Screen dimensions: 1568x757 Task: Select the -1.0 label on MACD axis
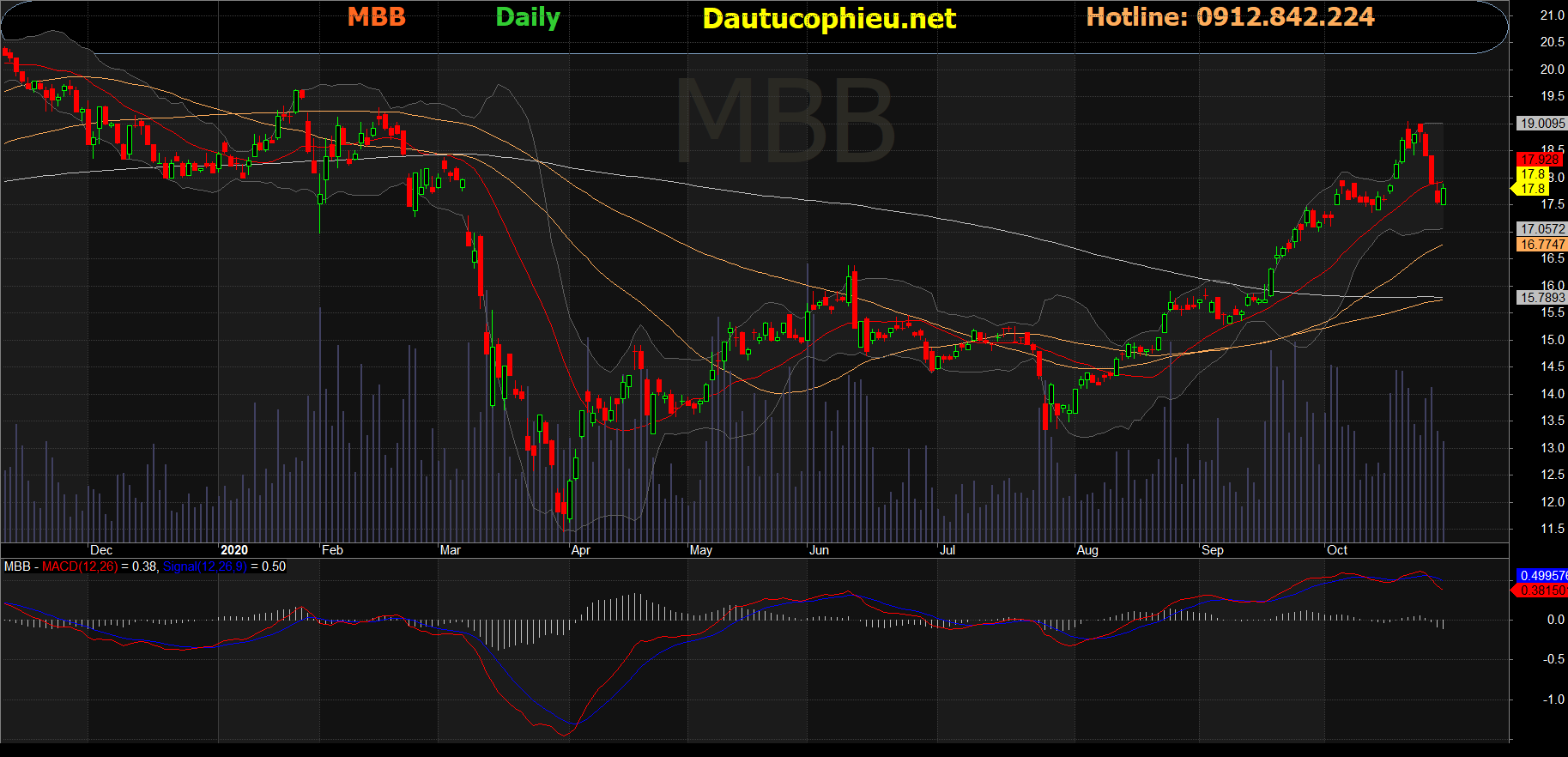[1553, 699]
